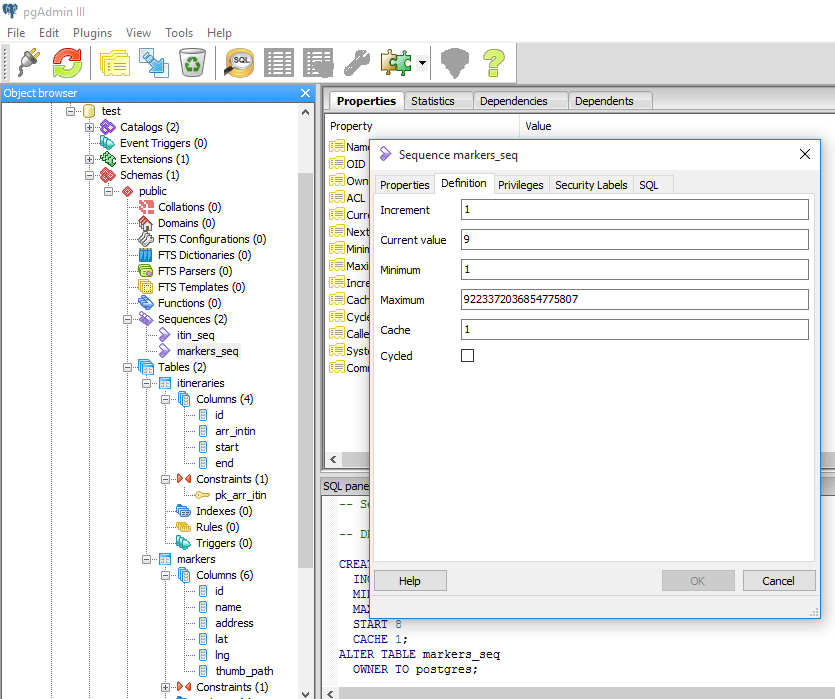Click the filtered View Data icon
835x699 pixels.
pyautogui.click(x=318, y=62)
